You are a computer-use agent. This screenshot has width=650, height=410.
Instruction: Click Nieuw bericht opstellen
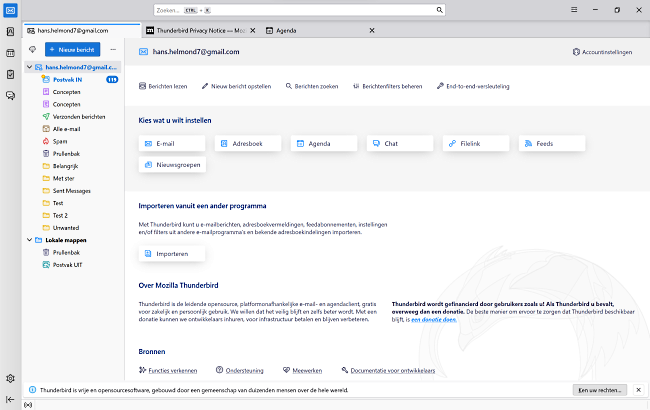point(236,86)
